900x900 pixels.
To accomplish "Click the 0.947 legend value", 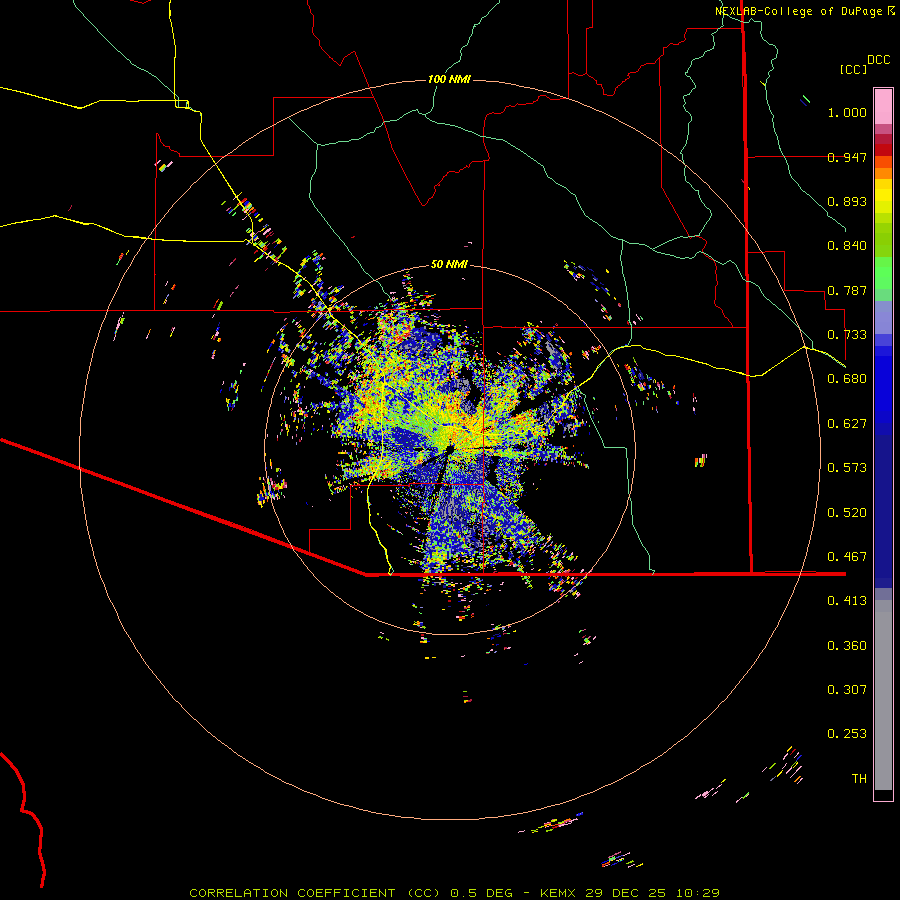I will click(x=847, y=157).
